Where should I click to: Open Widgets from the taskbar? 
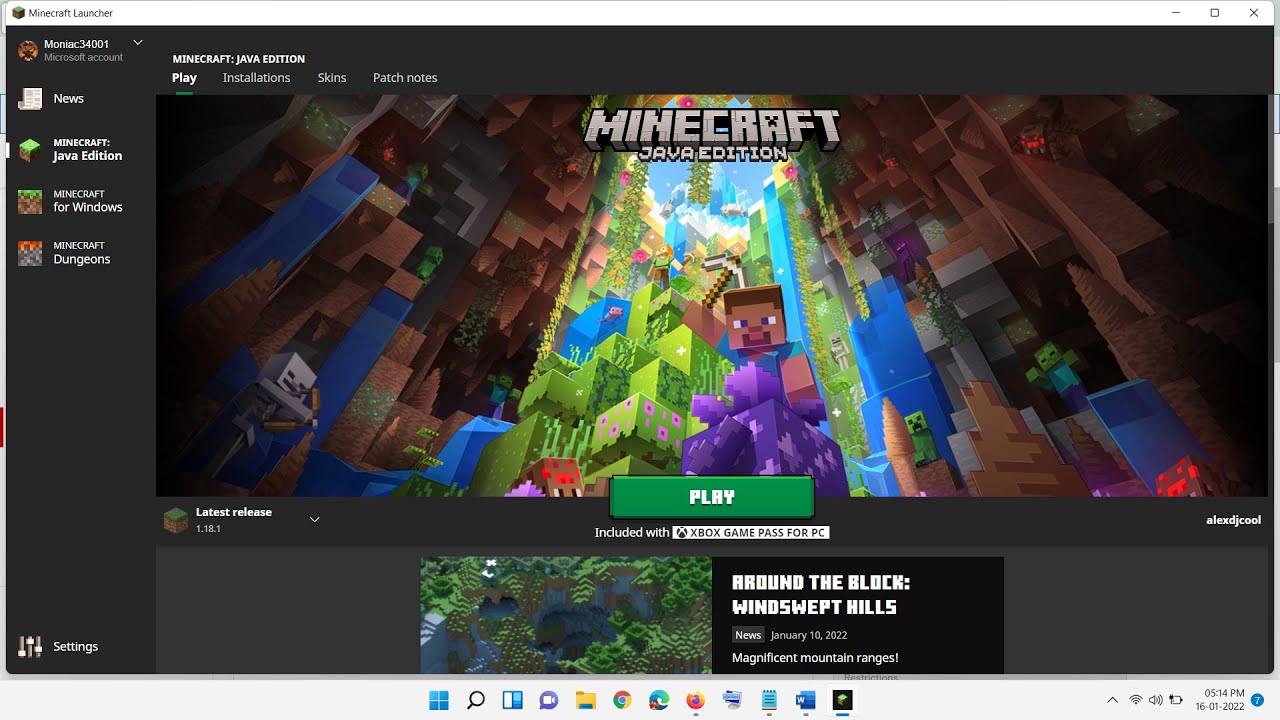512,700
